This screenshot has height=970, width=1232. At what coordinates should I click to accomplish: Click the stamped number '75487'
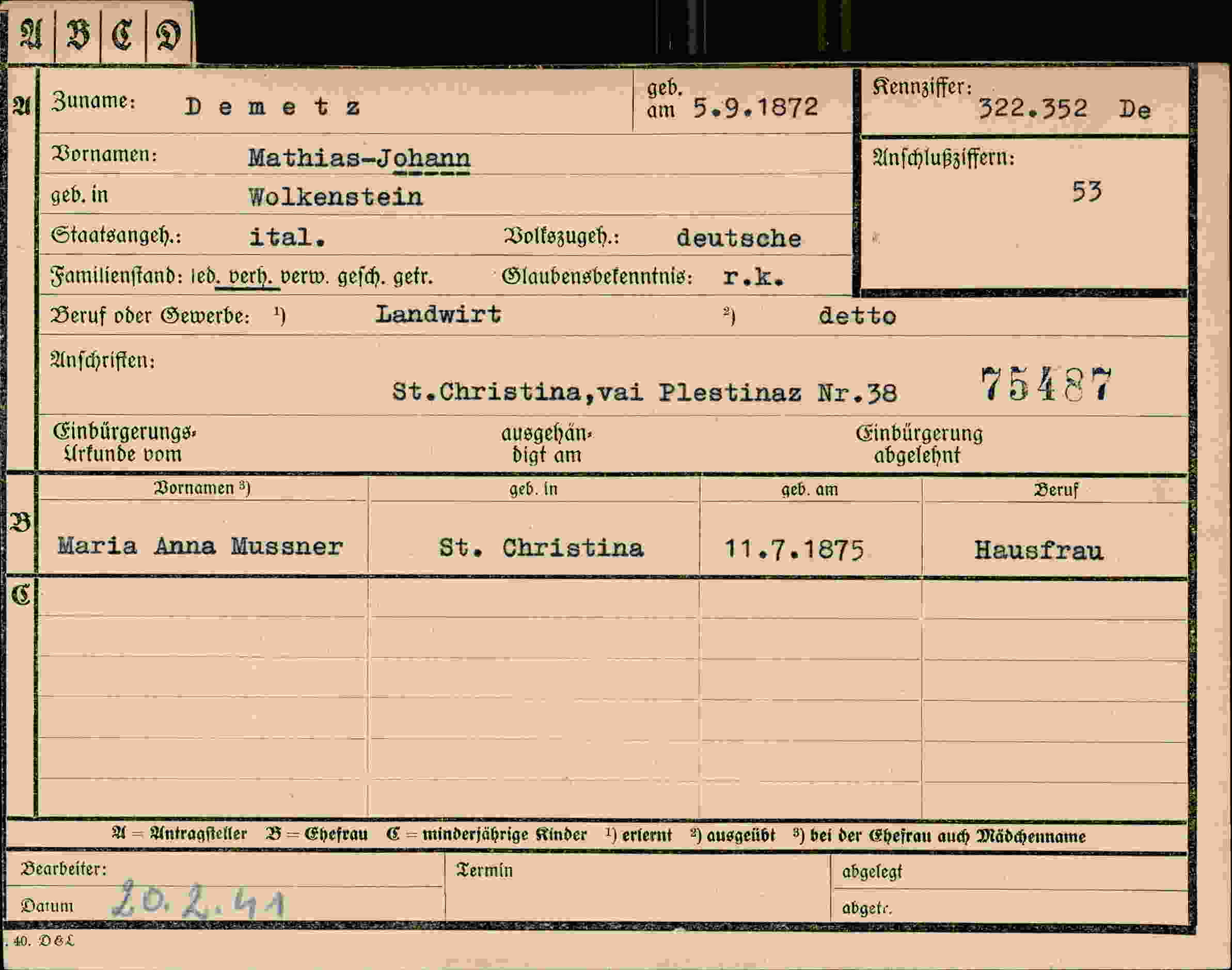click(x=1046, y=384)
